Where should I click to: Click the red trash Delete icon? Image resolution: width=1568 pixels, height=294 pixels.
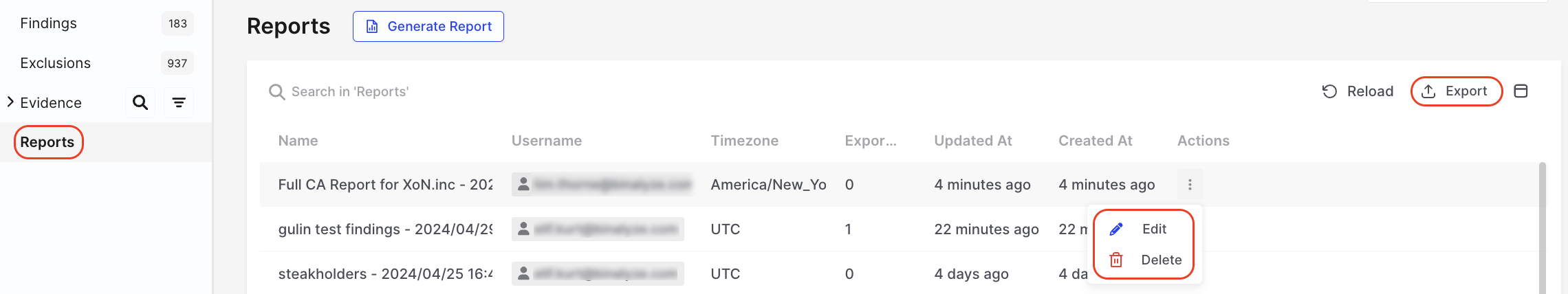(x=1116, y=260)
